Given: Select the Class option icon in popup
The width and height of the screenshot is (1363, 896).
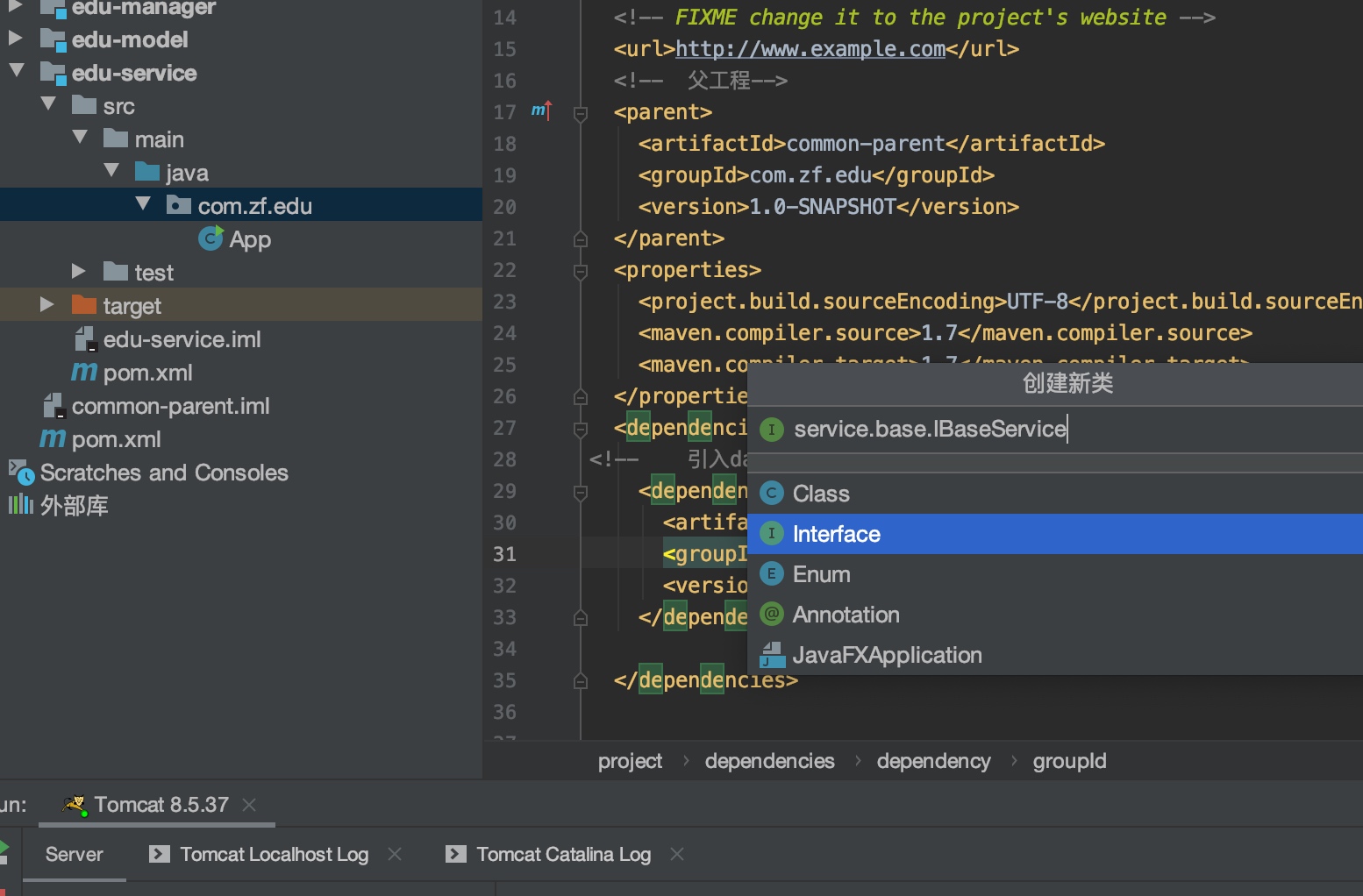Looking at the screenshot, I should pyautogui.click(x=772, y=494).
